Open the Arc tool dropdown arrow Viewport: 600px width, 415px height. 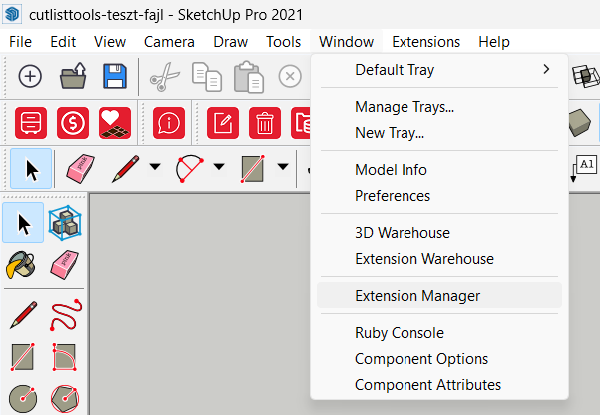click(218, 168)
